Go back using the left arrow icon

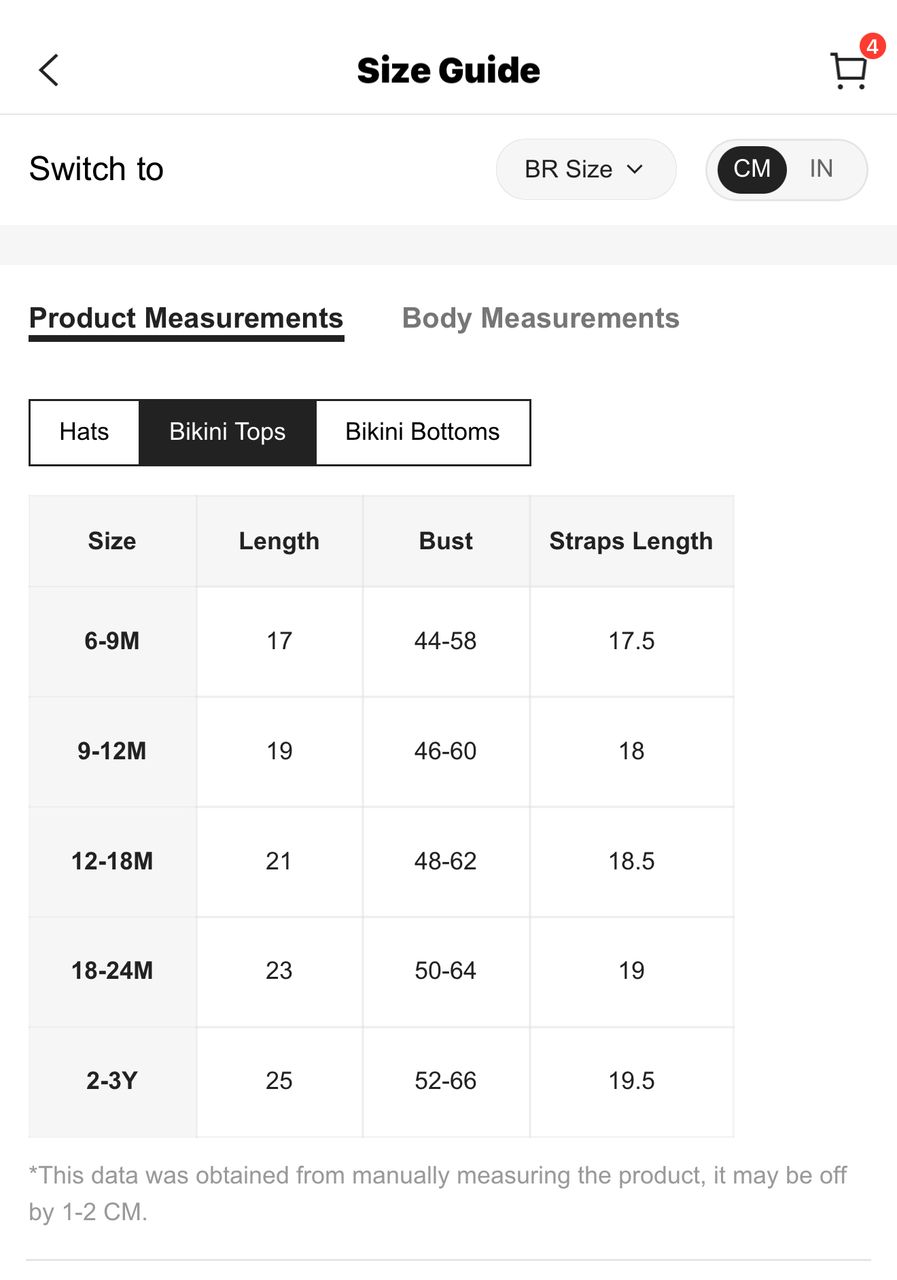click(x=48, y=70)
